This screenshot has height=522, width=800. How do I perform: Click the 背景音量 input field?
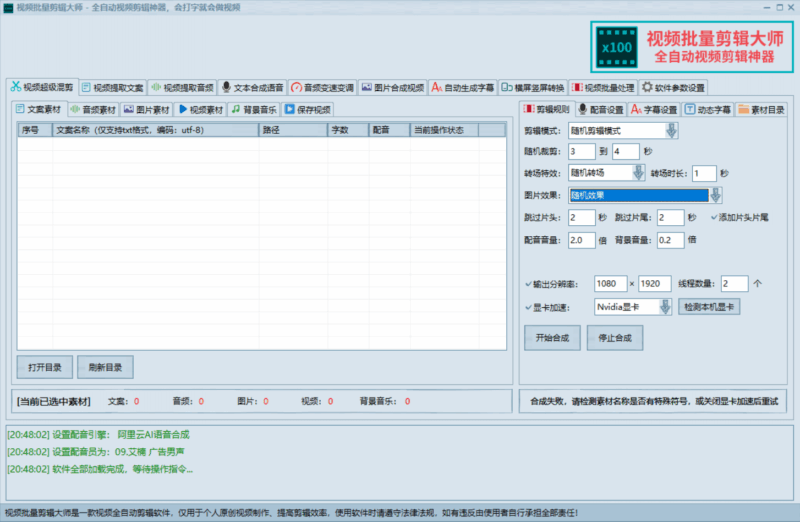tap(670, 240)
